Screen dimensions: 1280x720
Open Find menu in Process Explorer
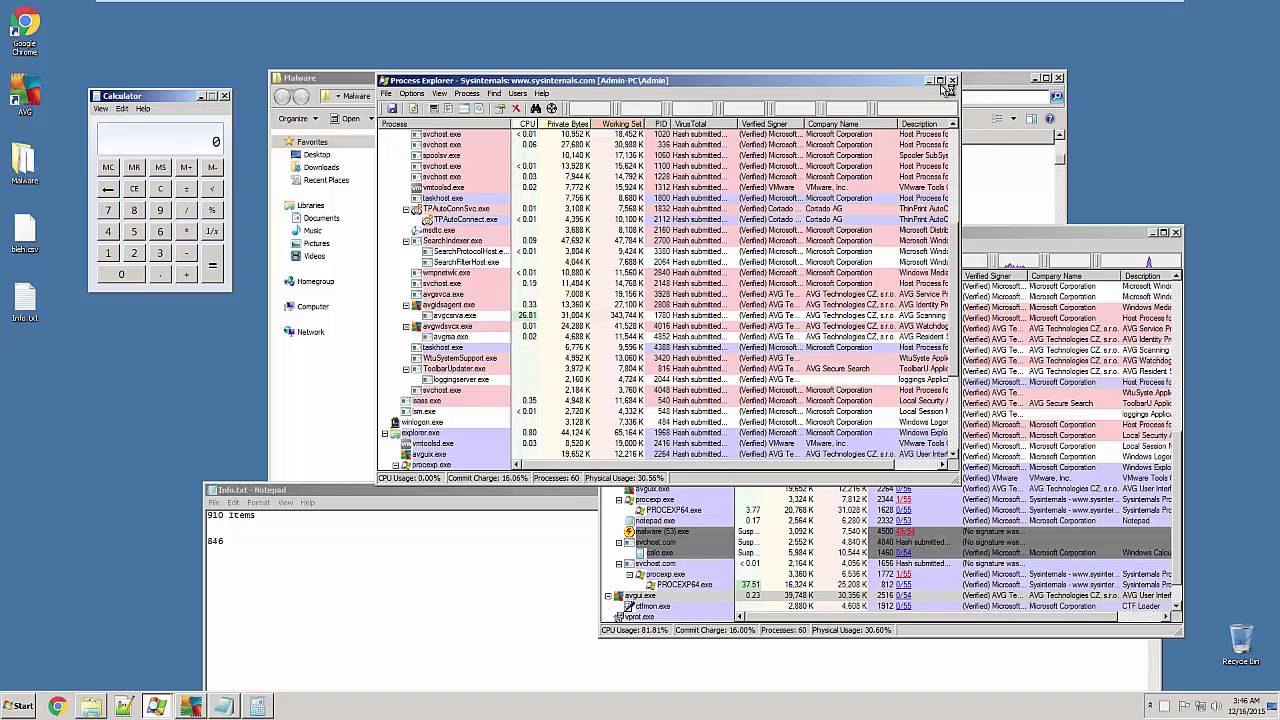pos(494,94)
